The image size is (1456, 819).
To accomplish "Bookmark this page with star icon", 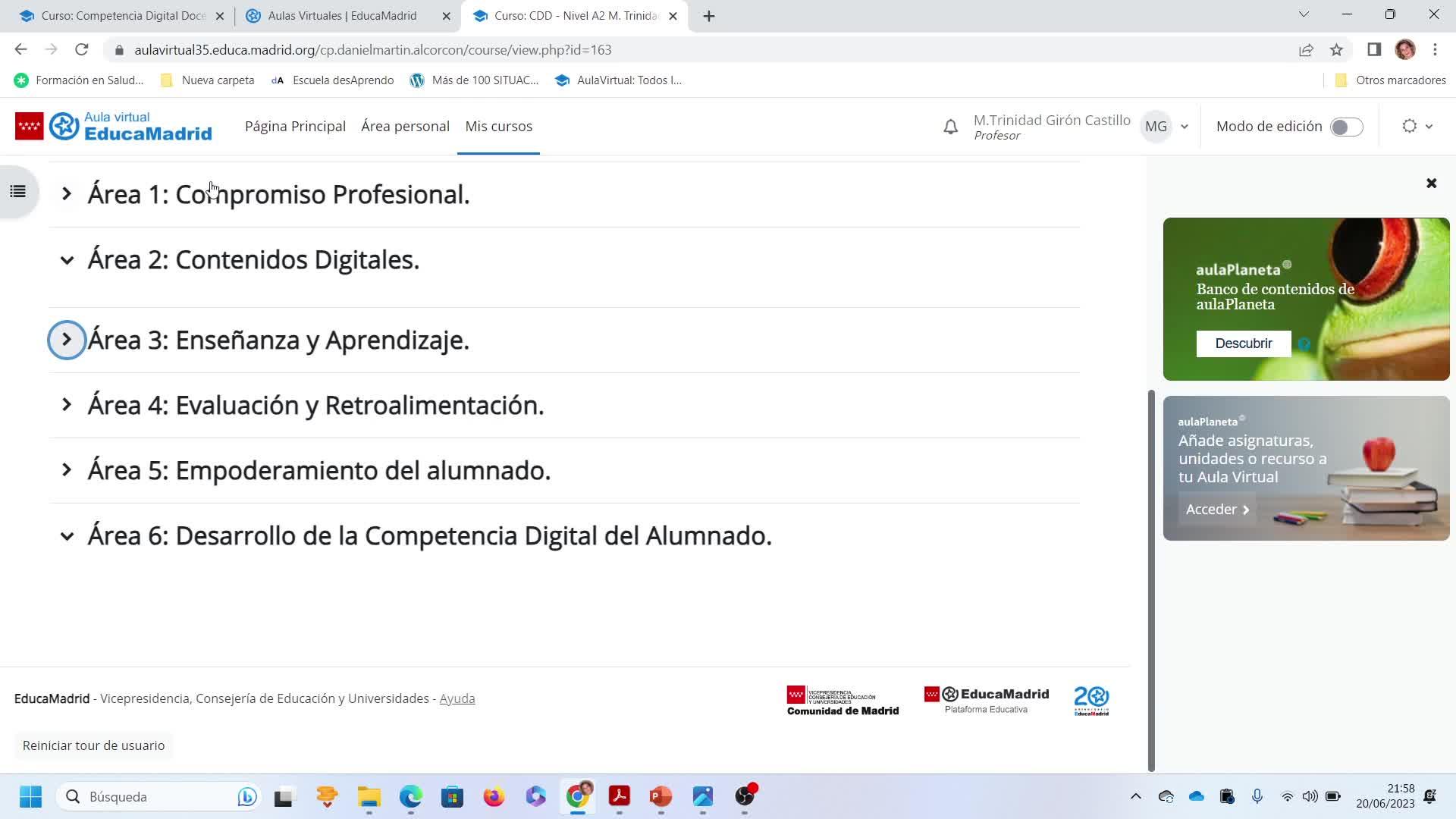I will point(1336,50).
